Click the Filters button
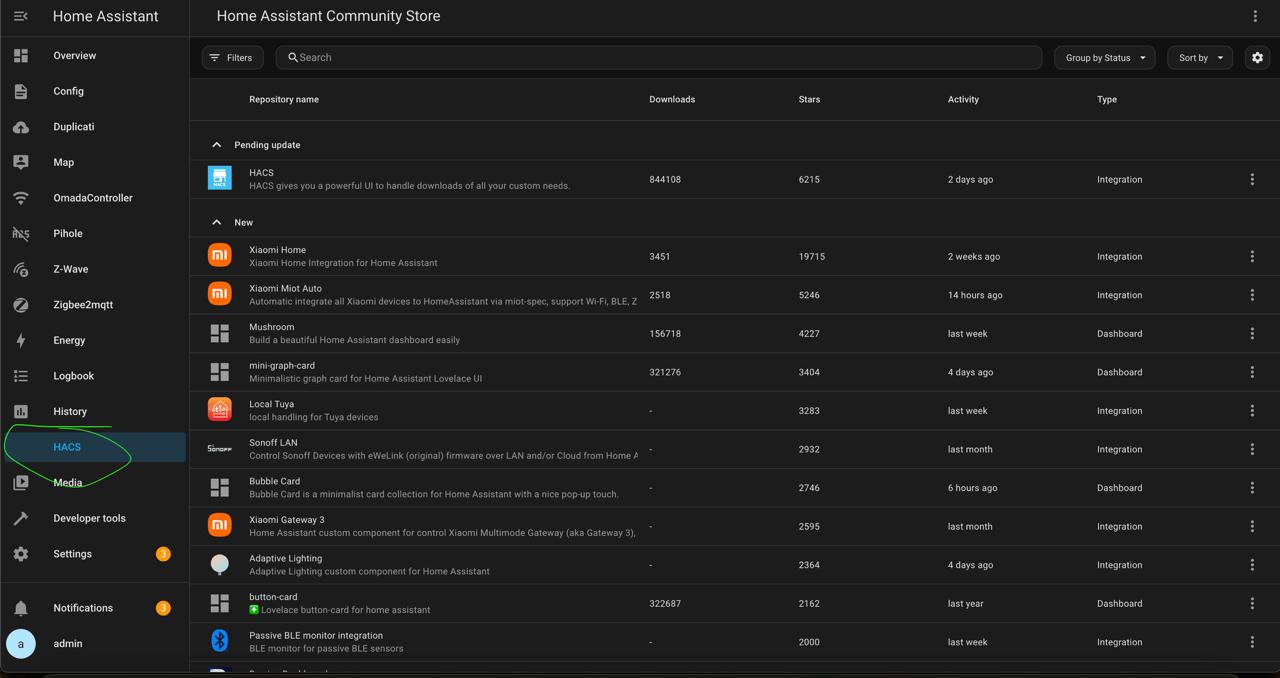Viewport: 1280px width, 678px height. point(232,58)
